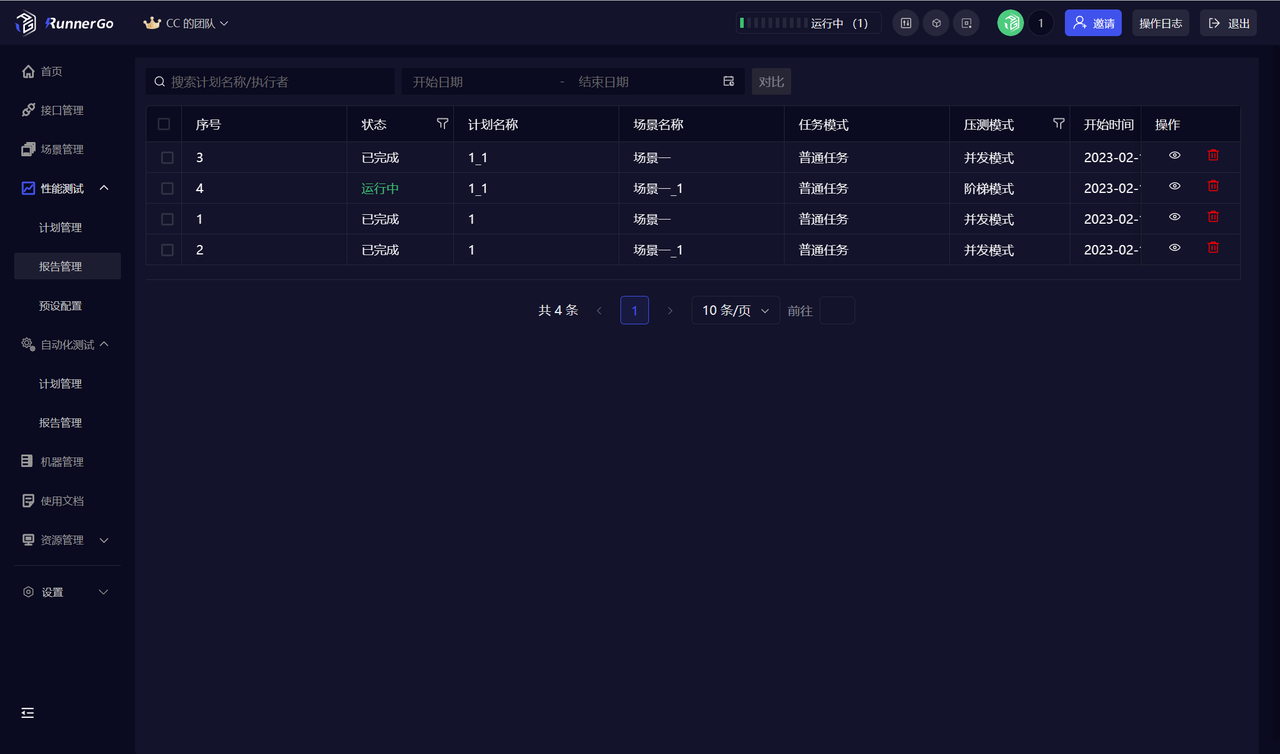Viewport: 1280px width, 754px height.
Task: Click the 对比 compare button
Action: pos(771,81)
